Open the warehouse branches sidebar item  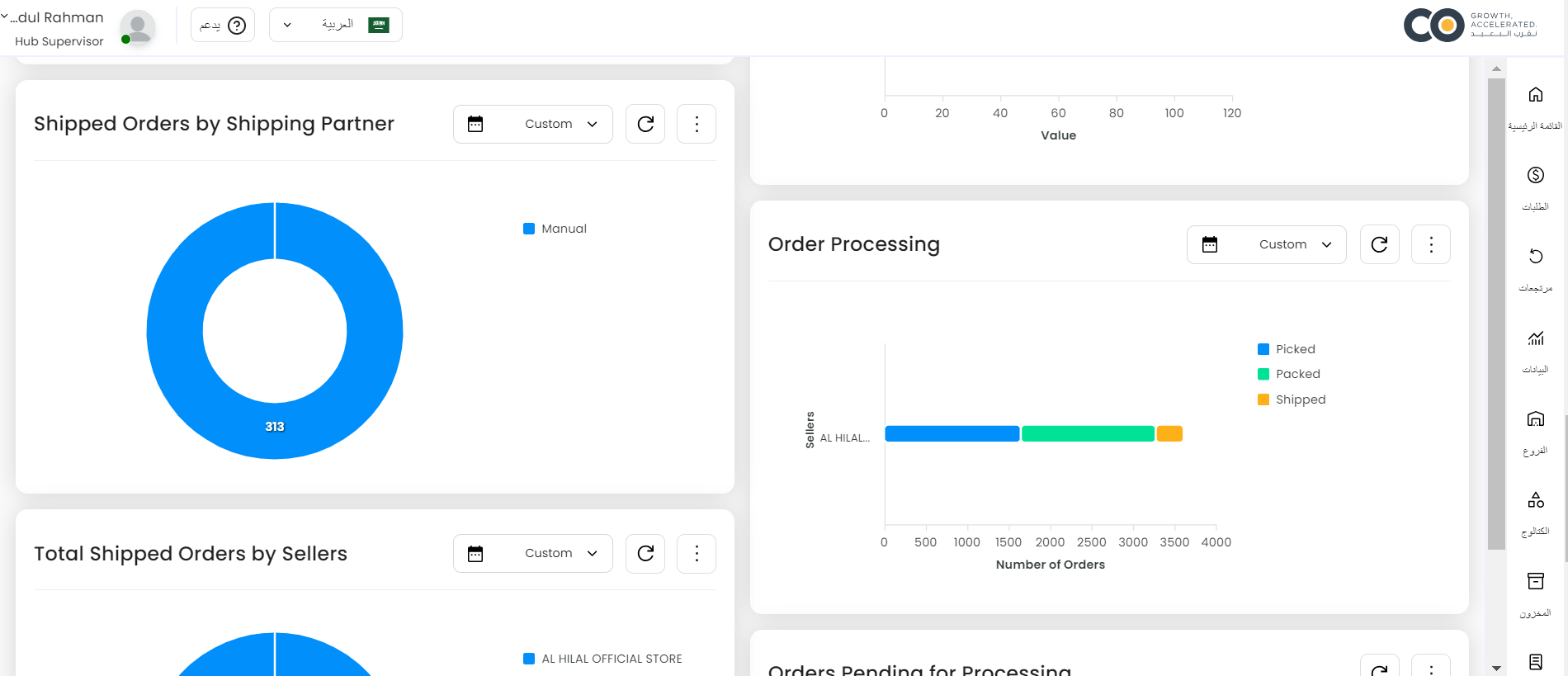pyautogui.click(x=1535, y=418)
